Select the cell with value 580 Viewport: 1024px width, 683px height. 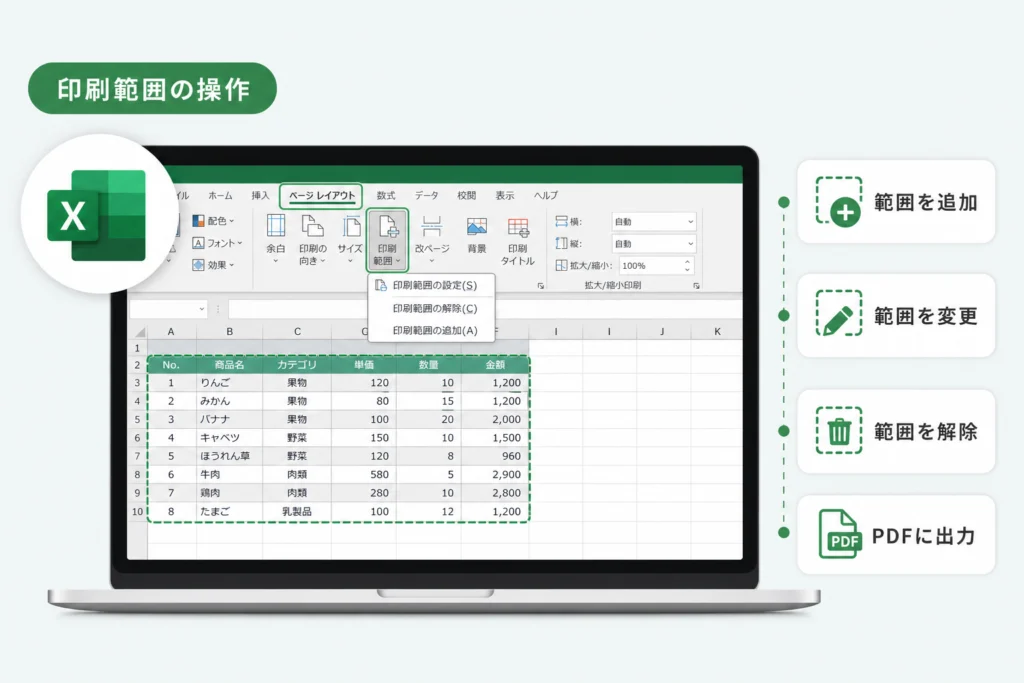click(x=364, y=475)
